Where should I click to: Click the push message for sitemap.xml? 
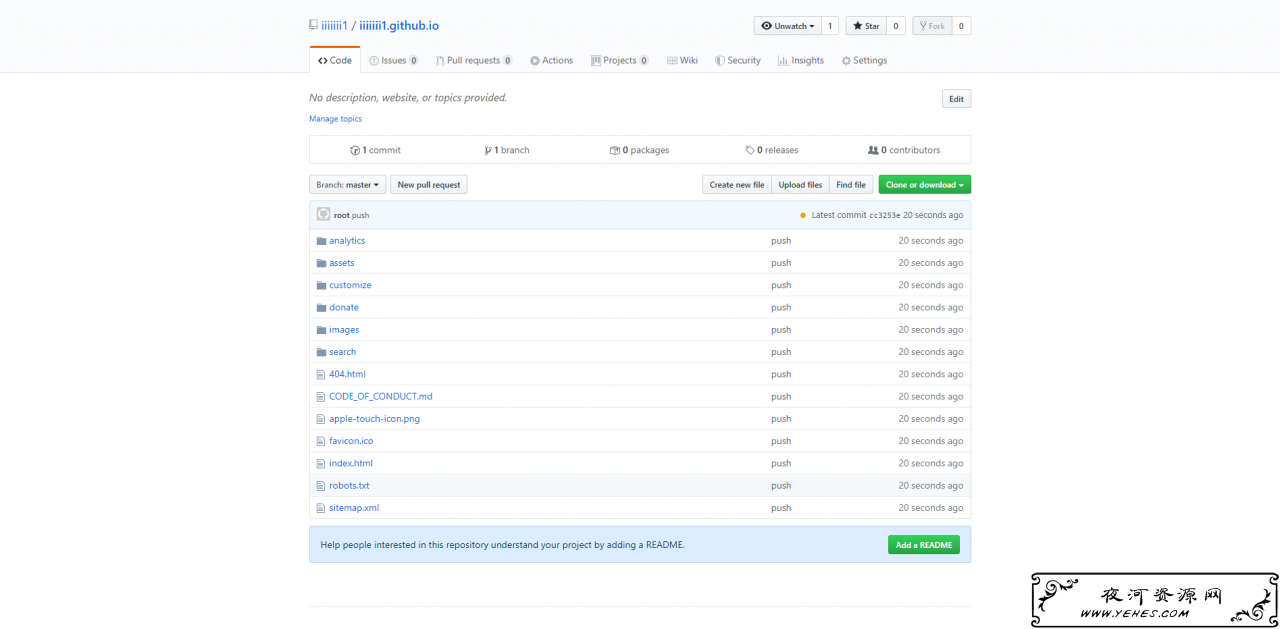tap(781, 508)
